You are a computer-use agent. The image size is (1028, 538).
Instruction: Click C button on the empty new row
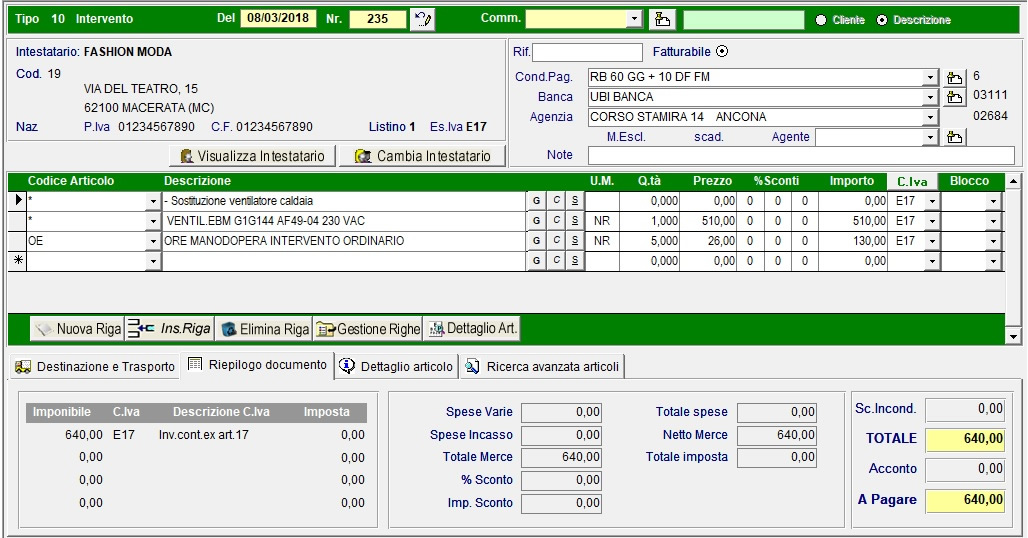[556, 261]
